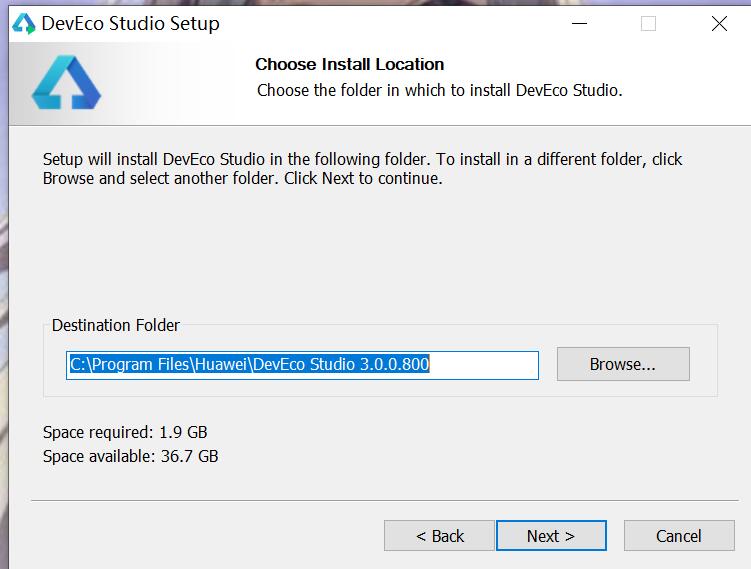The image size is (751, 569).
Task: Close the DevEco Studio Setup window
Action: pos(719,24)
